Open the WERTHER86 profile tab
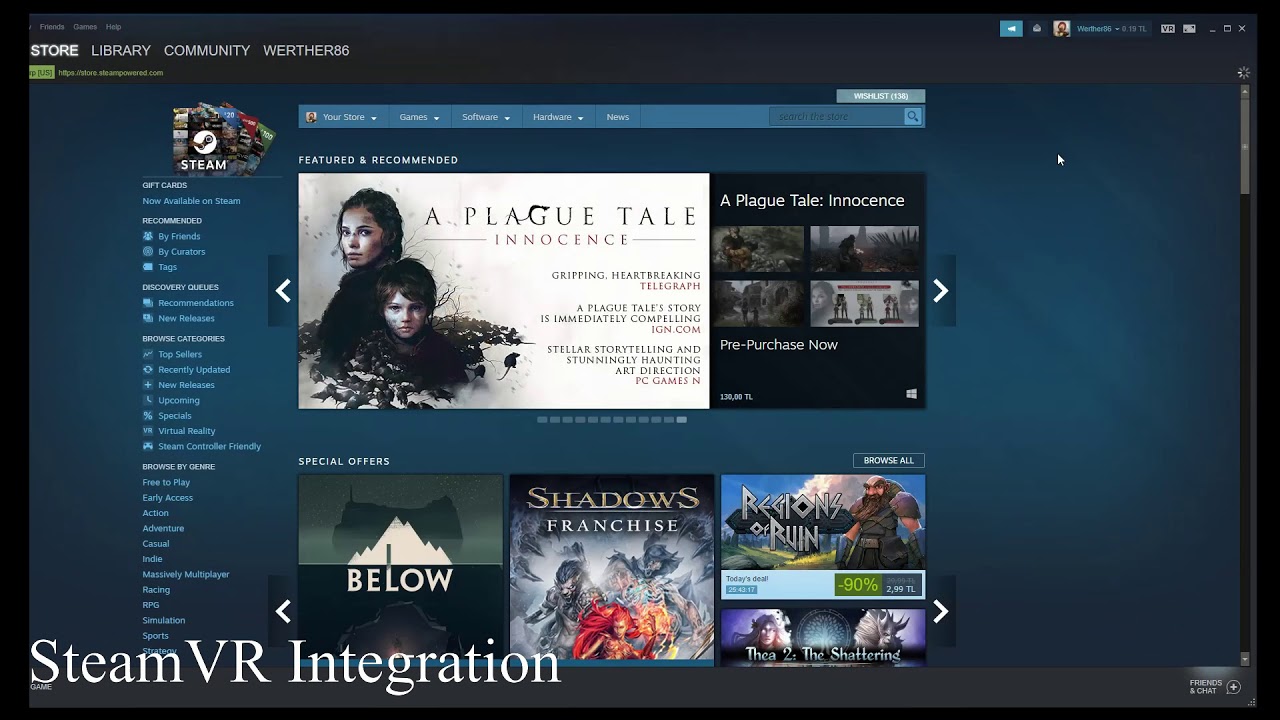1280x720 pixels. 306,50
